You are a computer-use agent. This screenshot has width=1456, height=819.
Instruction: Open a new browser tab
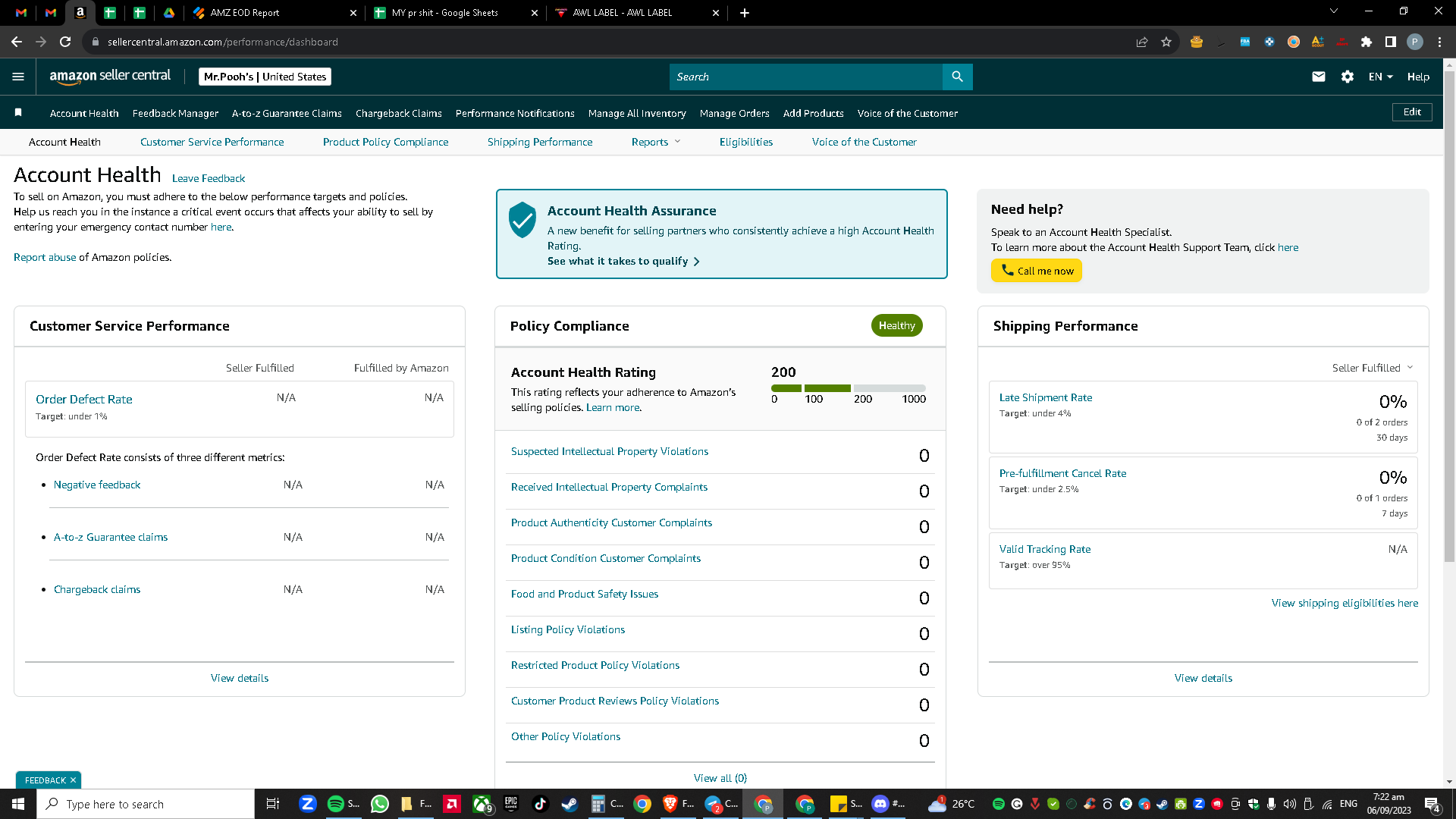(745, 13)
